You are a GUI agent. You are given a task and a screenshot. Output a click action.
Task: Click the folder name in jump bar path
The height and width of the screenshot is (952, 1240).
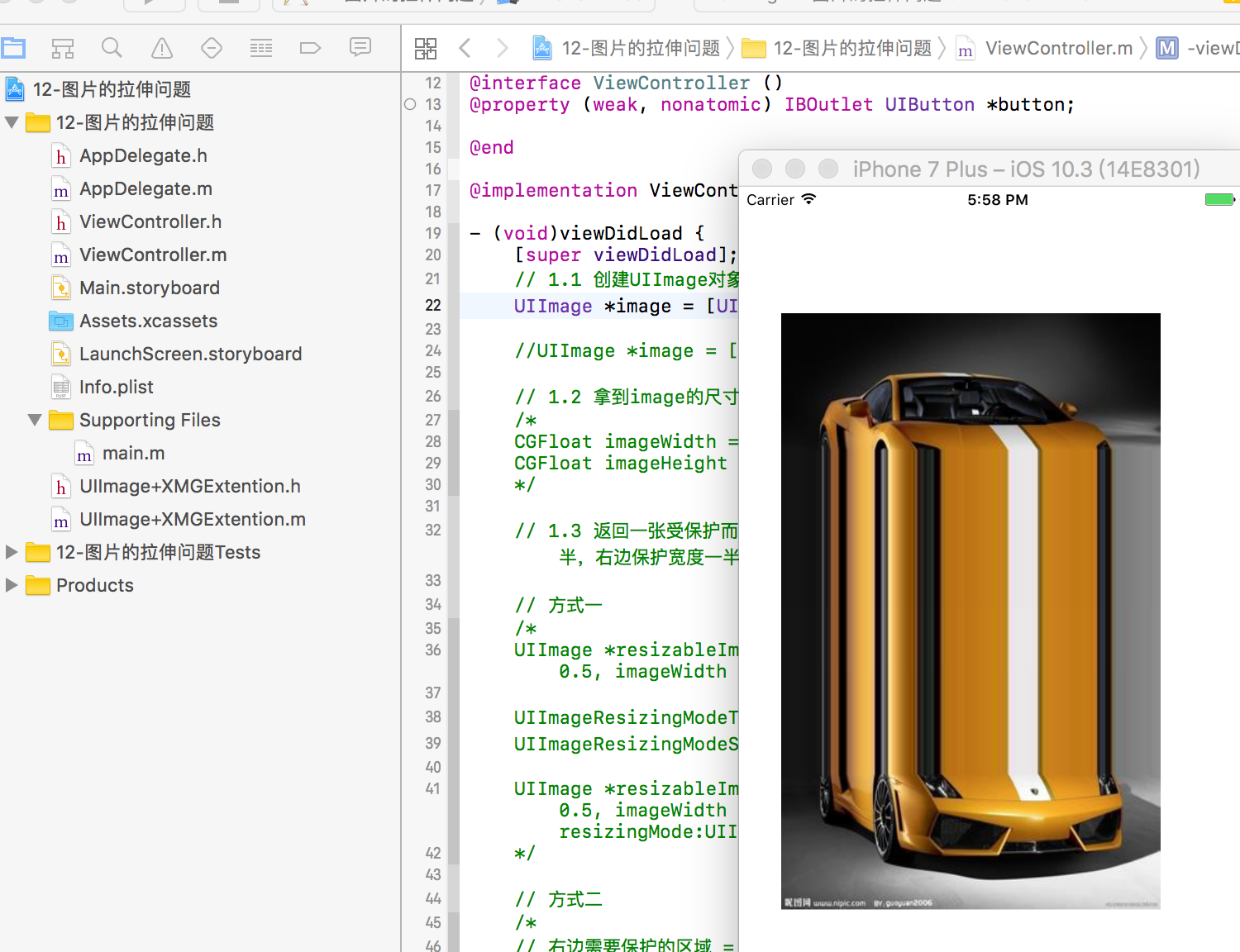pos(853,48)
